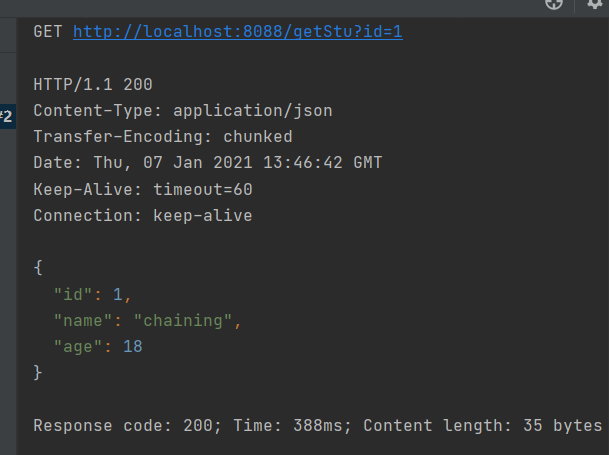Click the "id" key in the JSON body
The image size is (609, 455).
click(x=68, y=294)
